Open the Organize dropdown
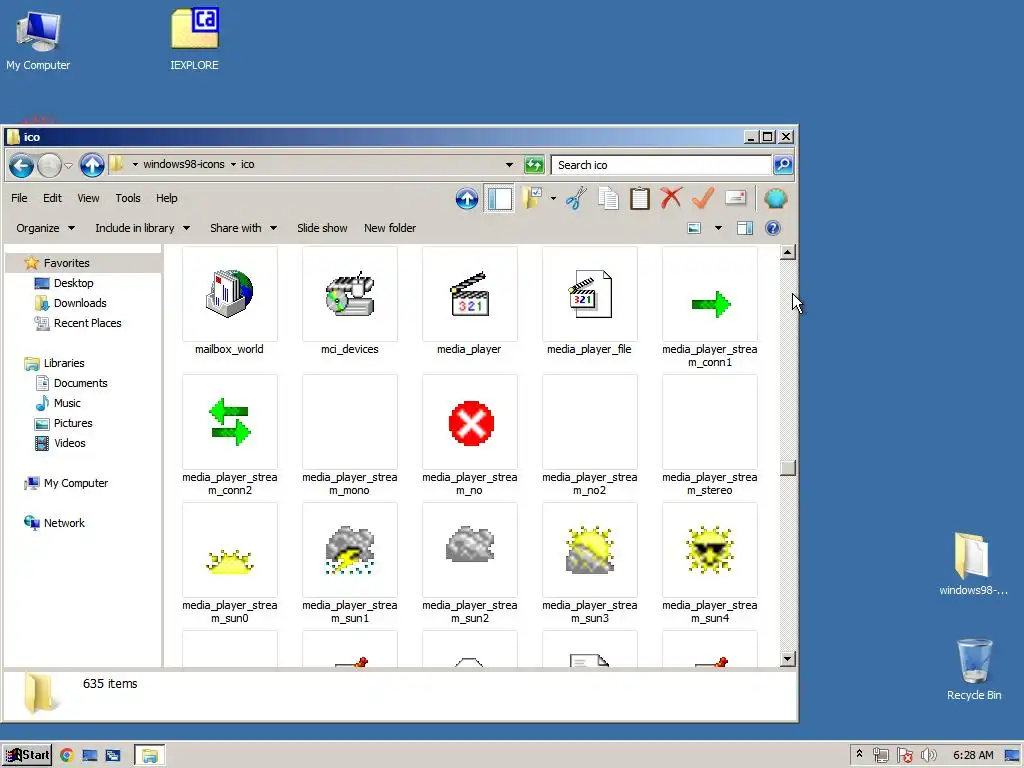This screenshot has height=768, width=1024. click(45, 228)
